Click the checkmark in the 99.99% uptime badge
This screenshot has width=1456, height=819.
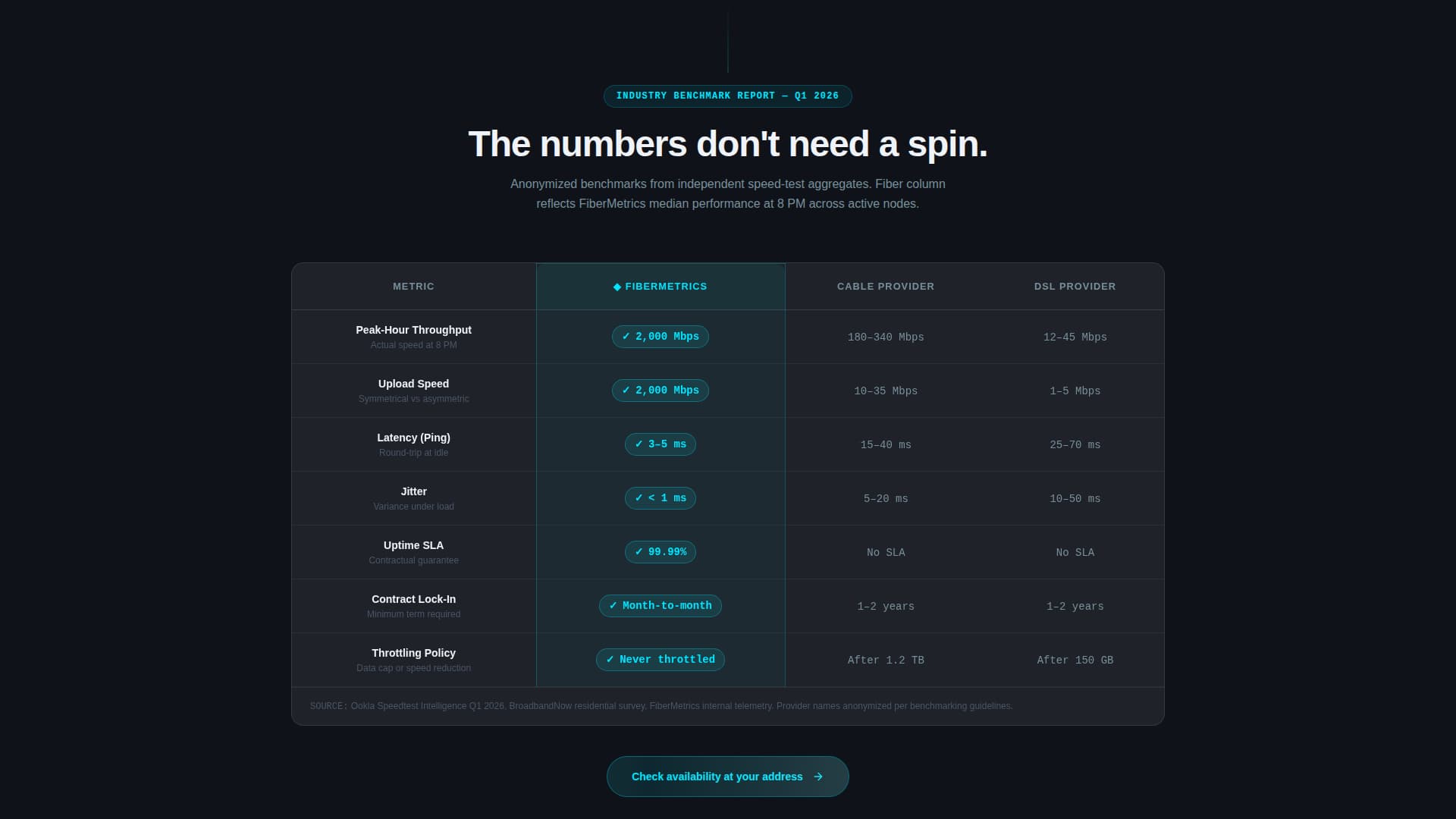pyautogui.click(x=637, y=552)
